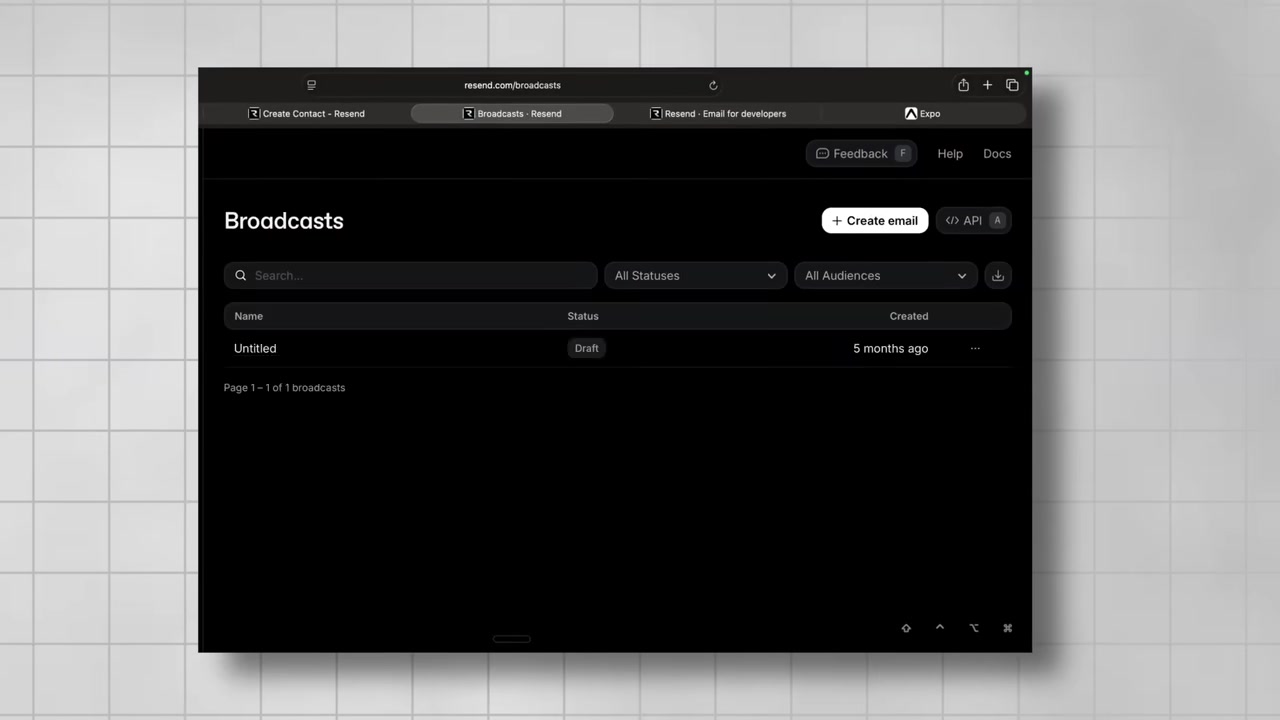
Task: Click the browser reload page icon
Action: point(713,86)
